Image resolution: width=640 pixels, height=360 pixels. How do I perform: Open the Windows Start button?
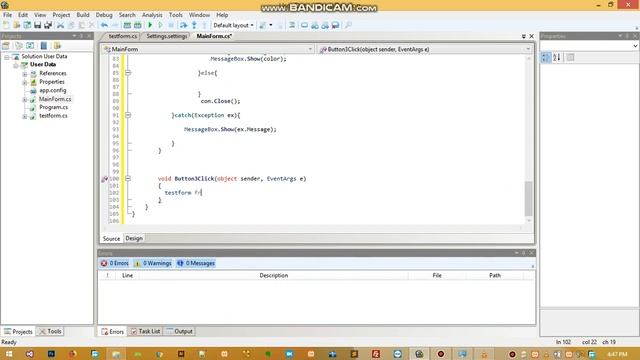pos(9,354)
